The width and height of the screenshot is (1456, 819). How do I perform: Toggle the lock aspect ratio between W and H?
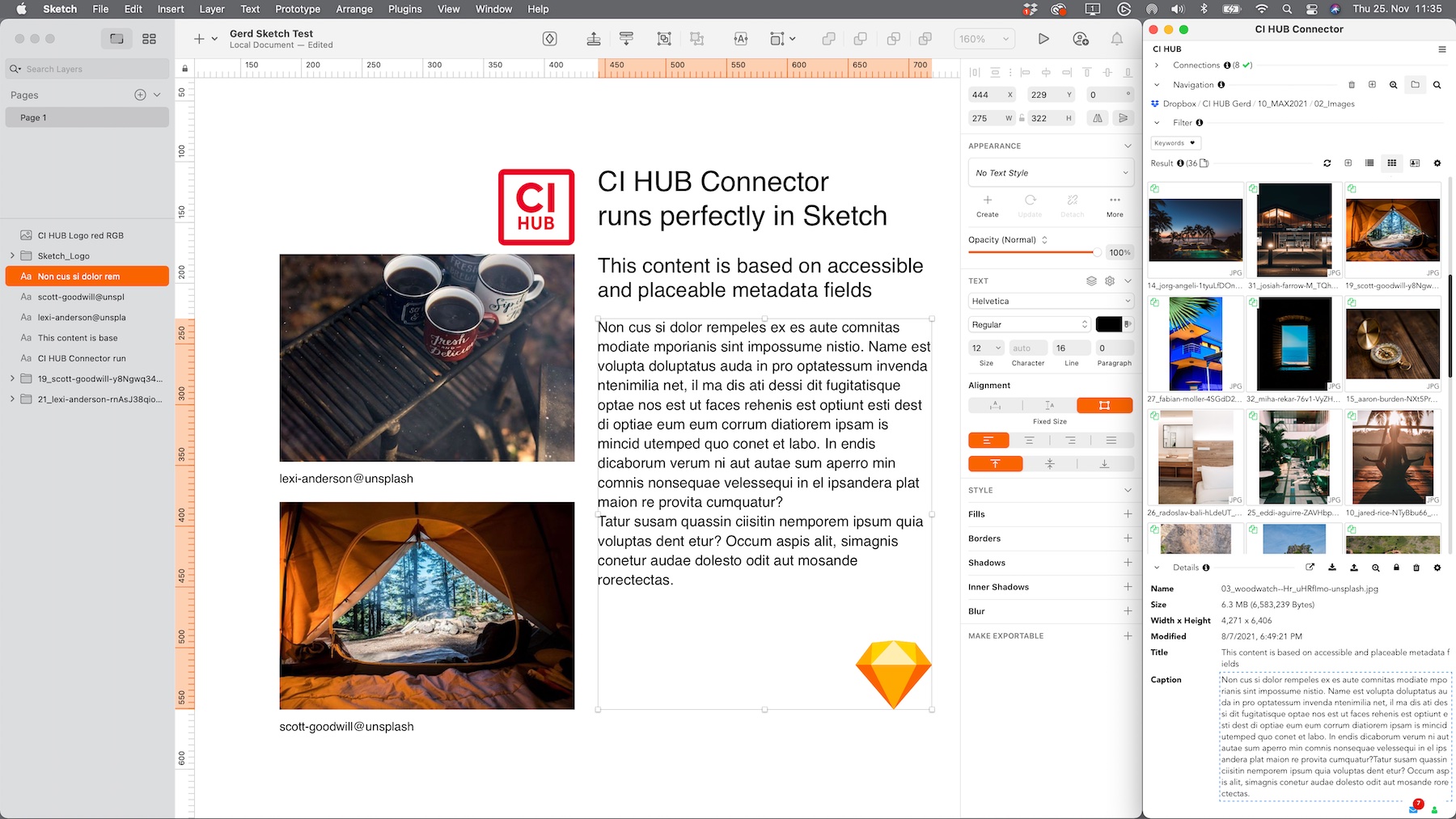1022,118
